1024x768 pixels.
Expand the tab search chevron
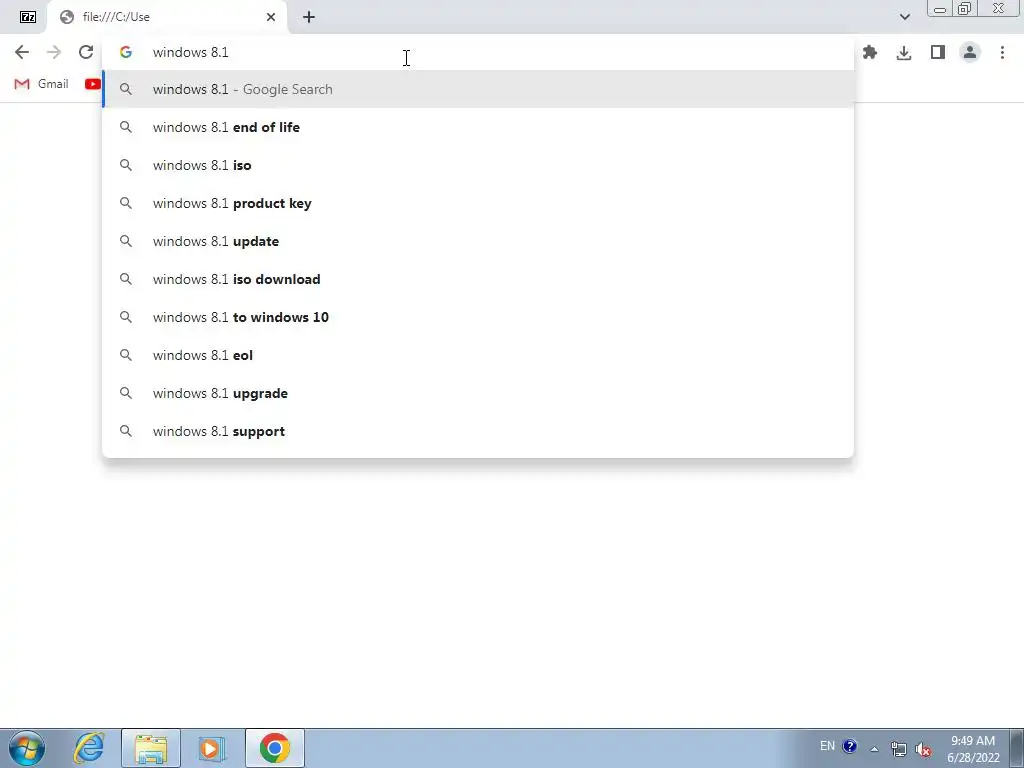[904, 17]
